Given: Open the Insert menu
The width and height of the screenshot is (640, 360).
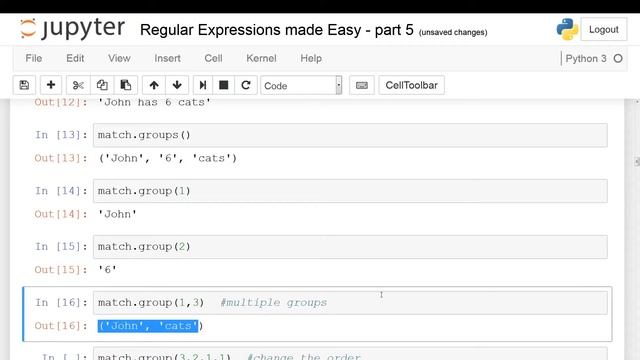Looking at the screenshot, I should point(167,58).
